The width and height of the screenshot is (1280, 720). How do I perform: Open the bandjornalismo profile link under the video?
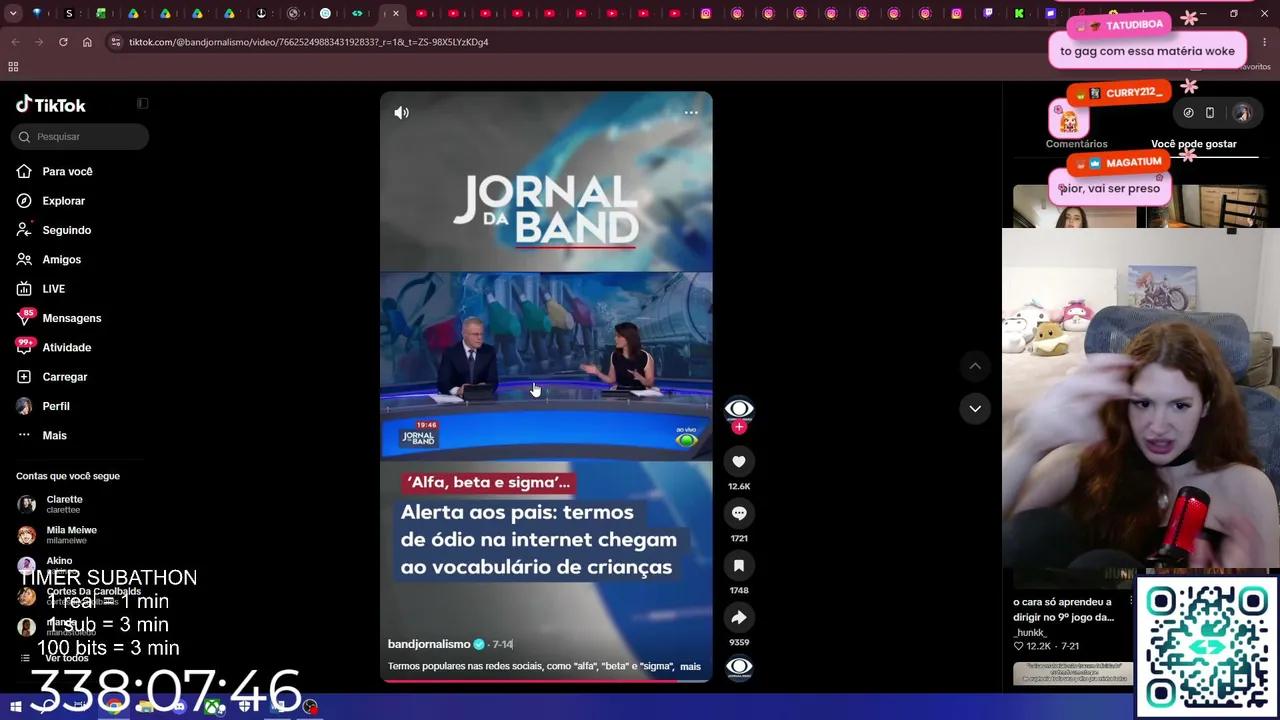(x=429, y=644)
